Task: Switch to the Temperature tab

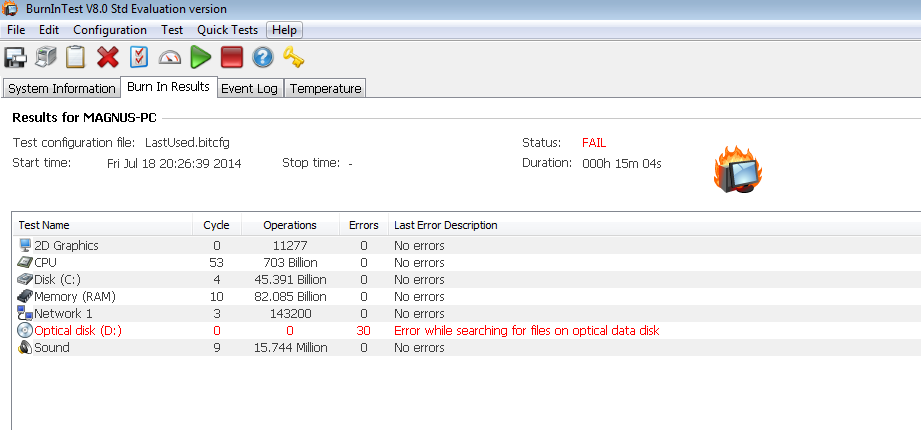Action: pos(325,89)
